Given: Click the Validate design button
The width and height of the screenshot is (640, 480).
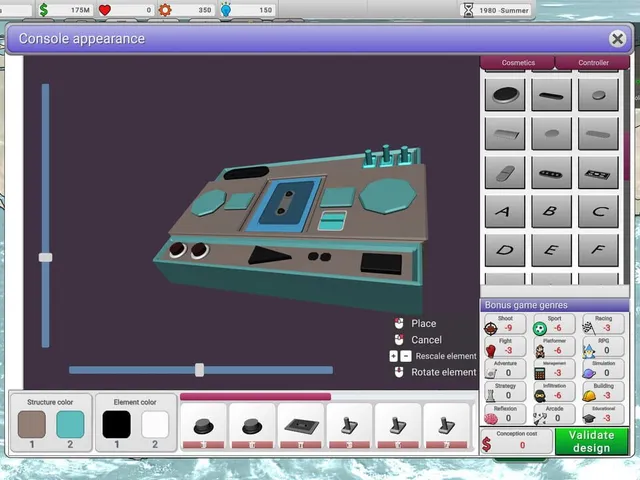Looking at the screenshot, I should coord(591,441).
